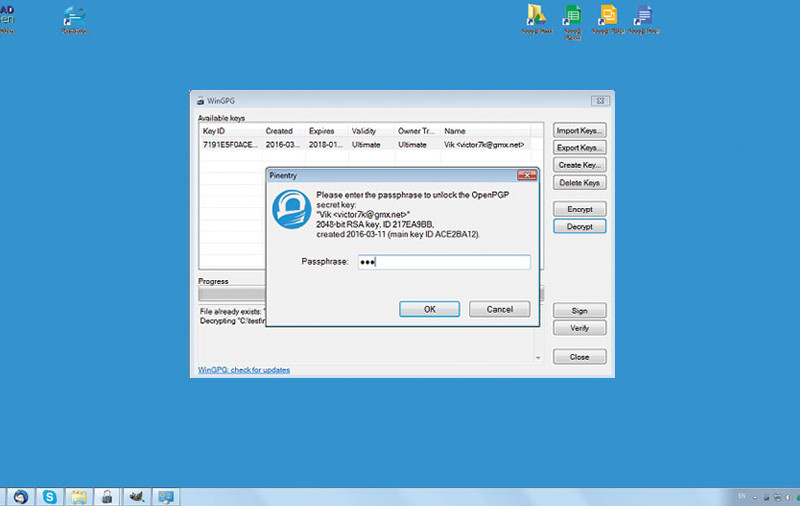Open the Google Docs desktop shortcut
Screen dimensions: 800x506
[x=644, y=18]
